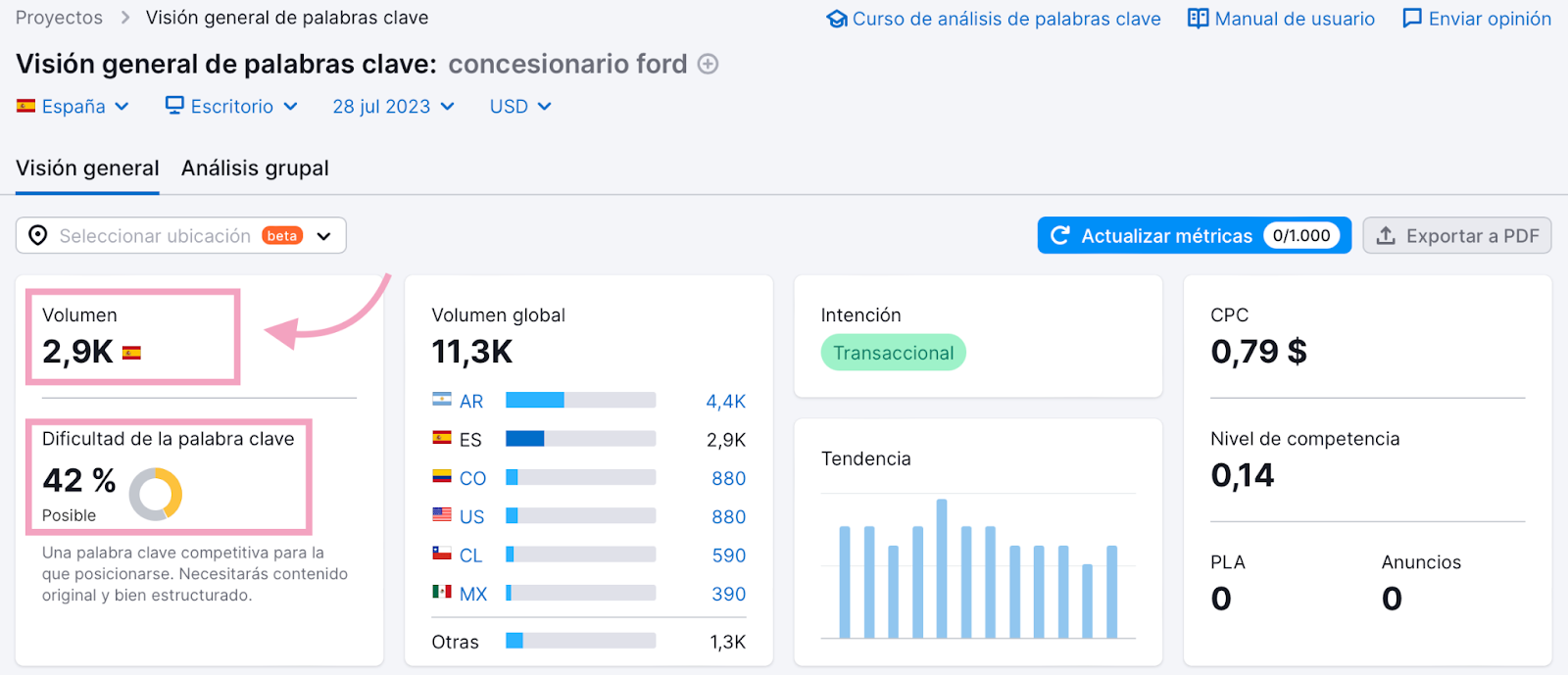Click the CL country code link
Screen dimensions: 1568x675
(x=471, y=555)
